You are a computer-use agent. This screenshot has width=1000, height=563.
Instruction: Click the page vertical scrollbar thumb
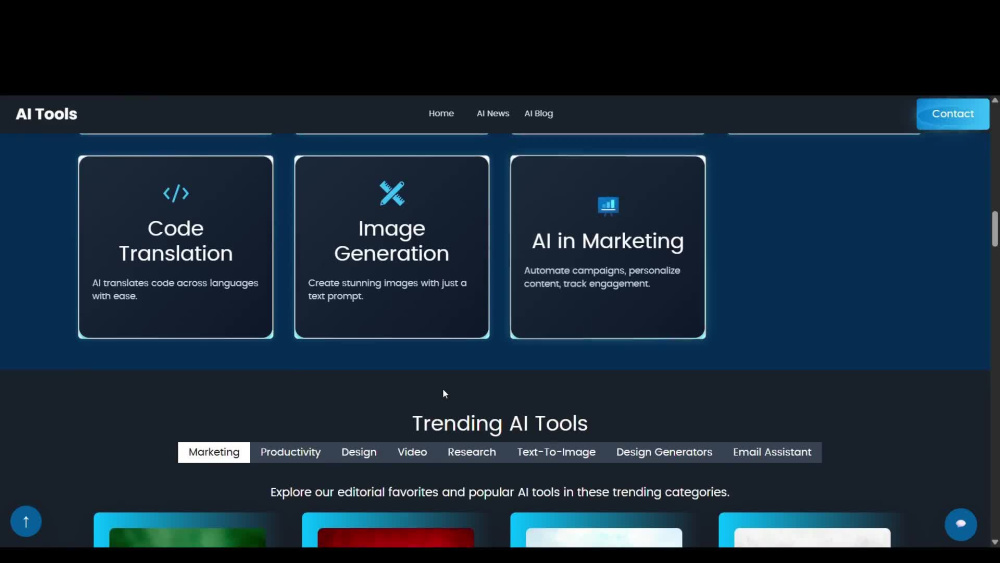point(995,228)
